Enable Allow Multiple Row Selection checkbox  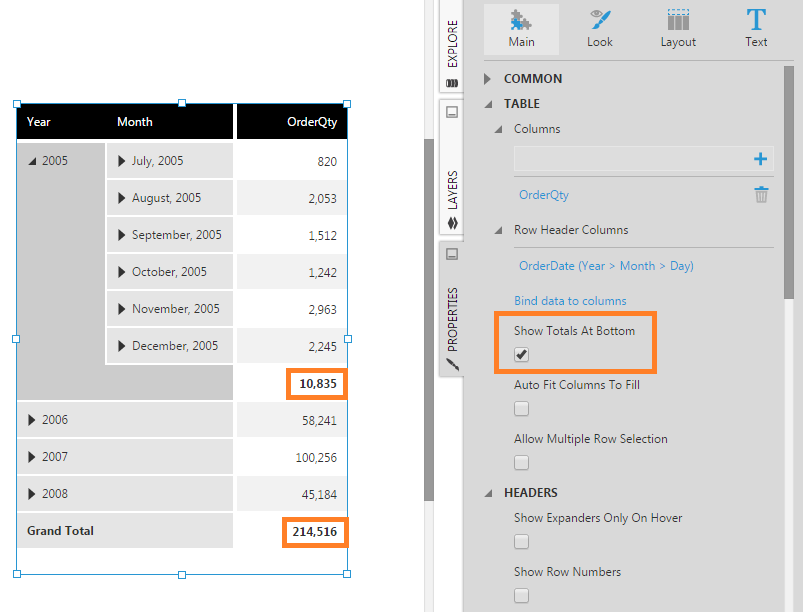coord(521,462)
